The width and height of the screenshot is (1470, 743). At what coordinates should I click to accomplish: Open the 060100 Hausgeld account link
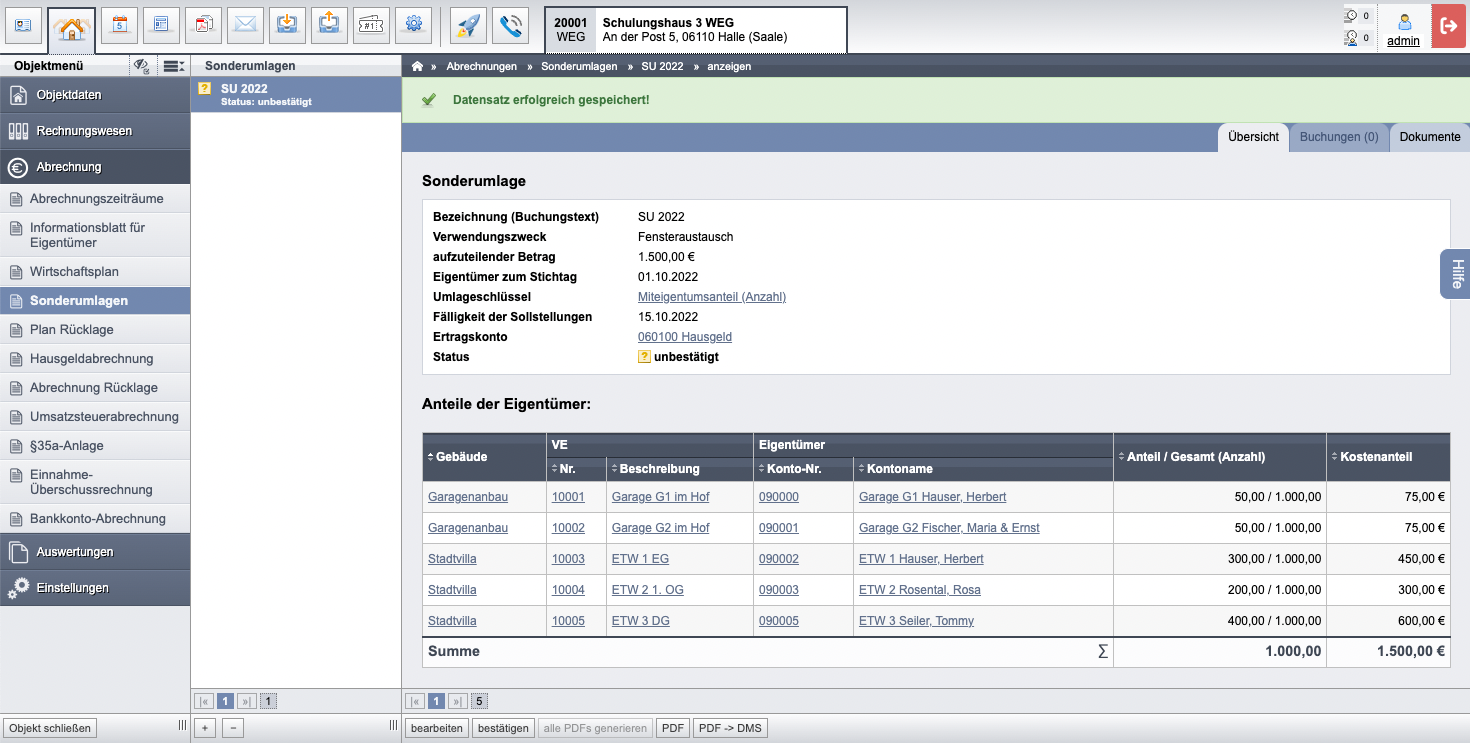pyautogui.click(x=685, y=337)
